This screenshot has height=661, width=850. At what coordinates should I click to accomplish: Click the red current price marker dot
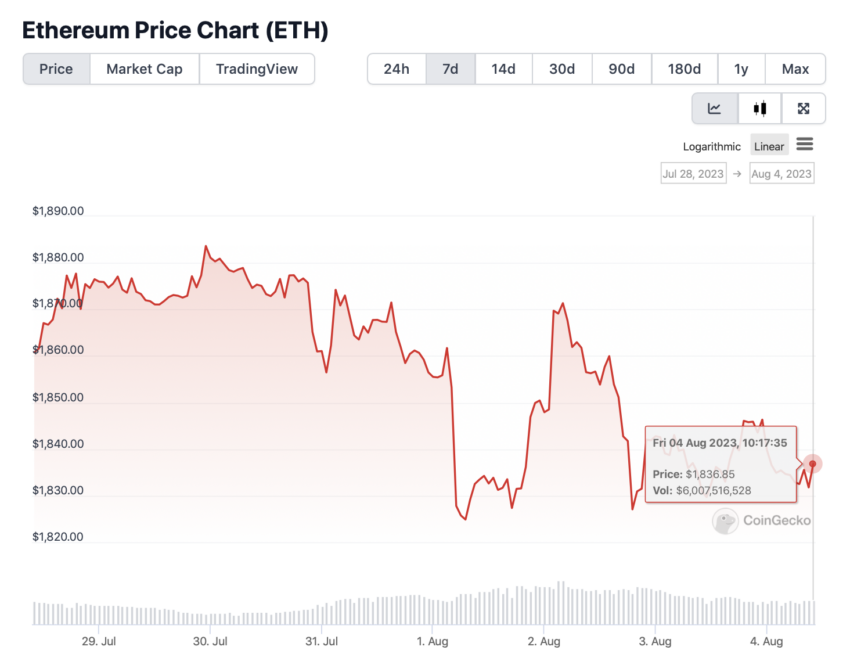click(x=813, y=464)
